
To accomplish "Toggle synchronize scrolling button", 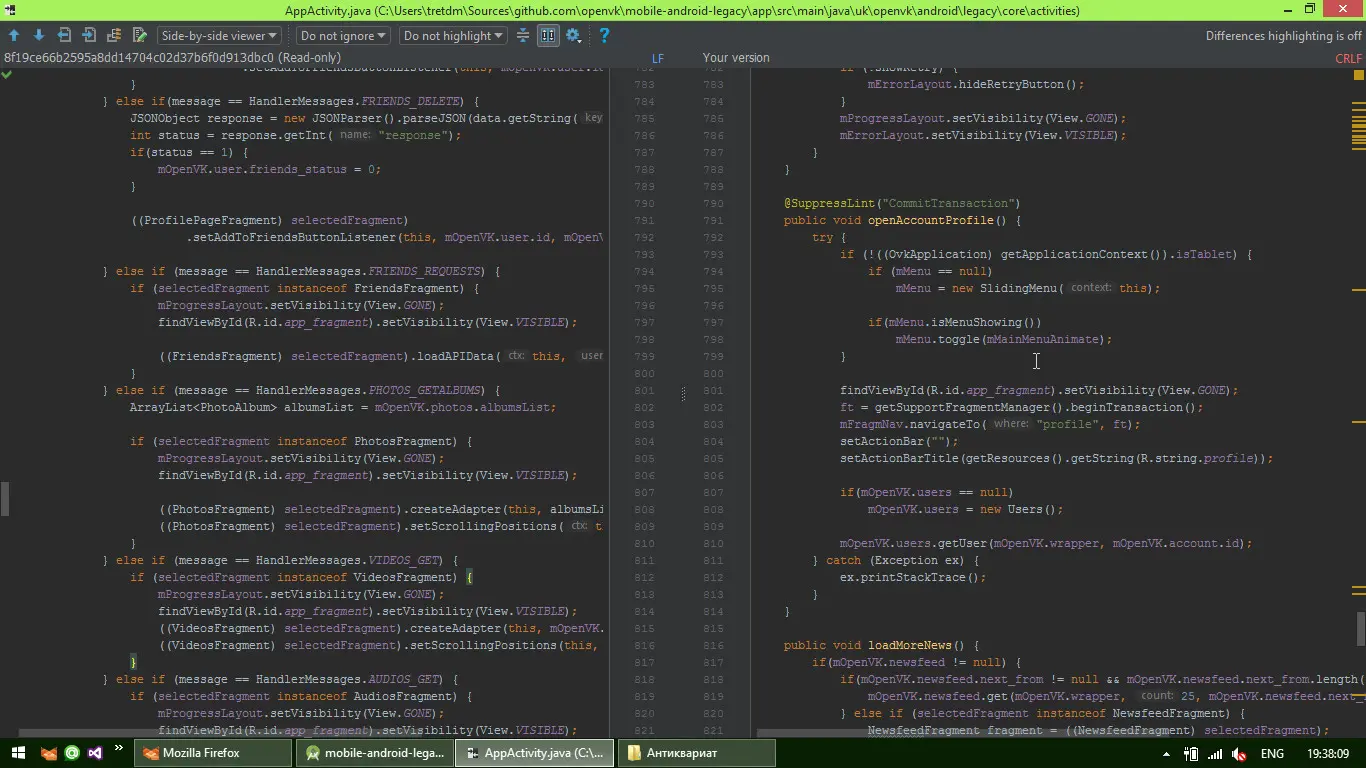I will [x=548, y=35].
